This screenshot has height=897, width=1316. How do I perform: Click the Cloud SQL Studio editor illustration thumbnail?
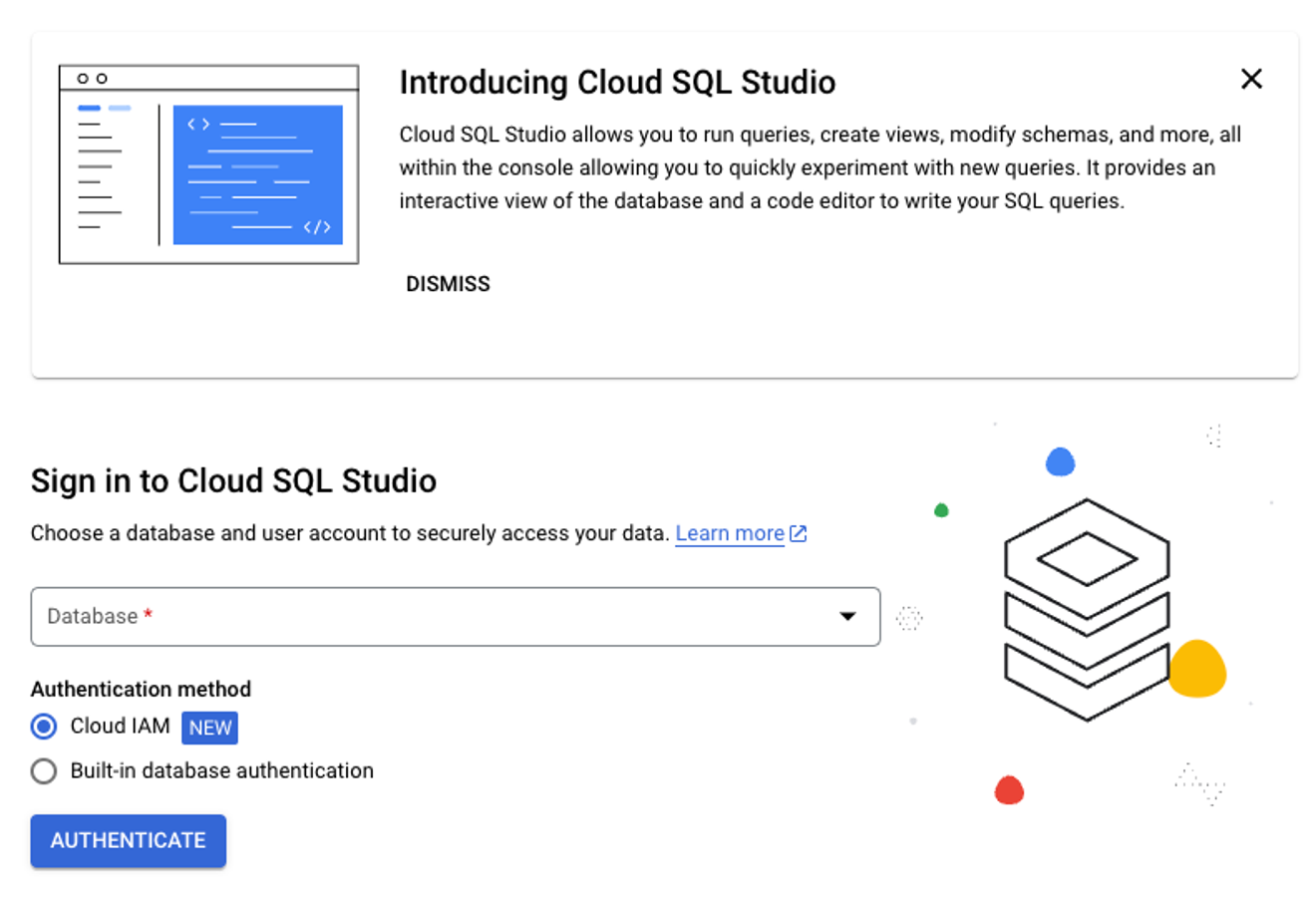click(208, 164)
